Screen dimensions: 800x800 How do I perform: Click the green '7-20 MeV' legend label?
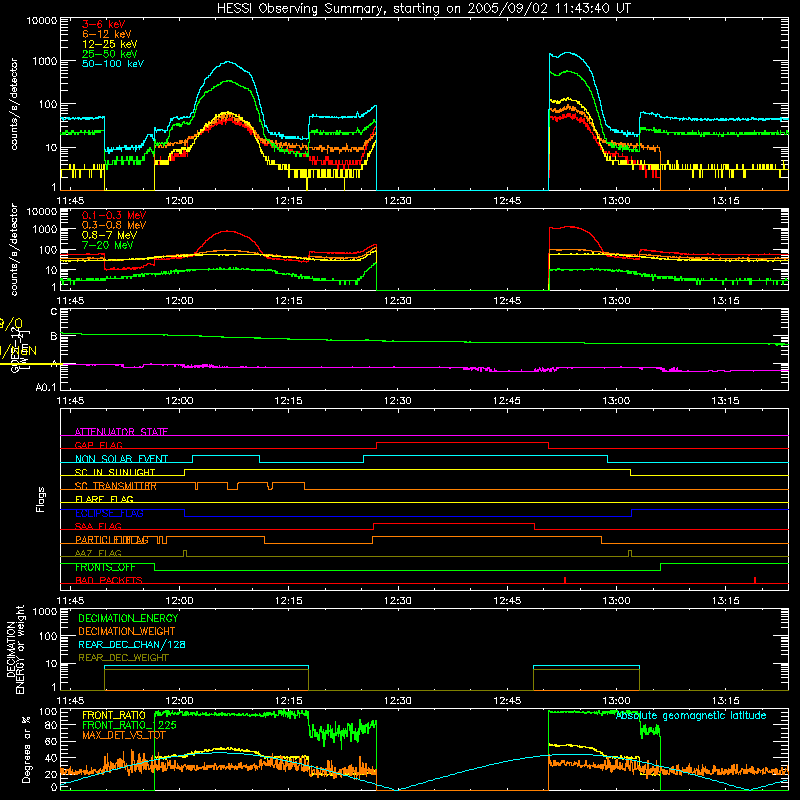pyautogui.click(x=107, y=245)
